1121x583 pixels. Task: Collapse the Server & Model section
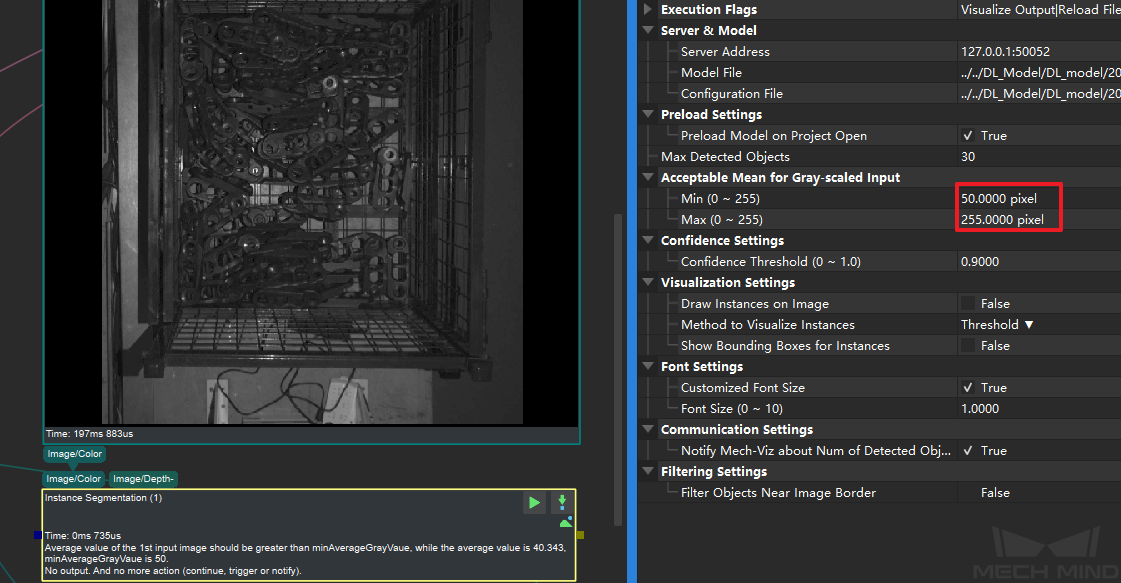[x=648, y=31]
